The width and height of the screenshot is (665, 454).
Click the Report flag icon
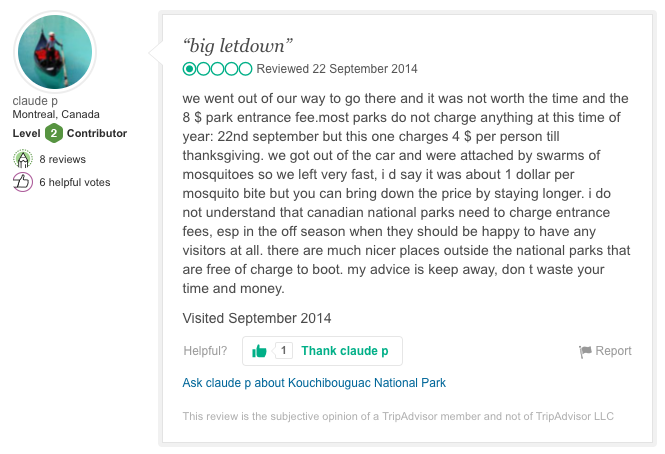[x=585, y=352]
